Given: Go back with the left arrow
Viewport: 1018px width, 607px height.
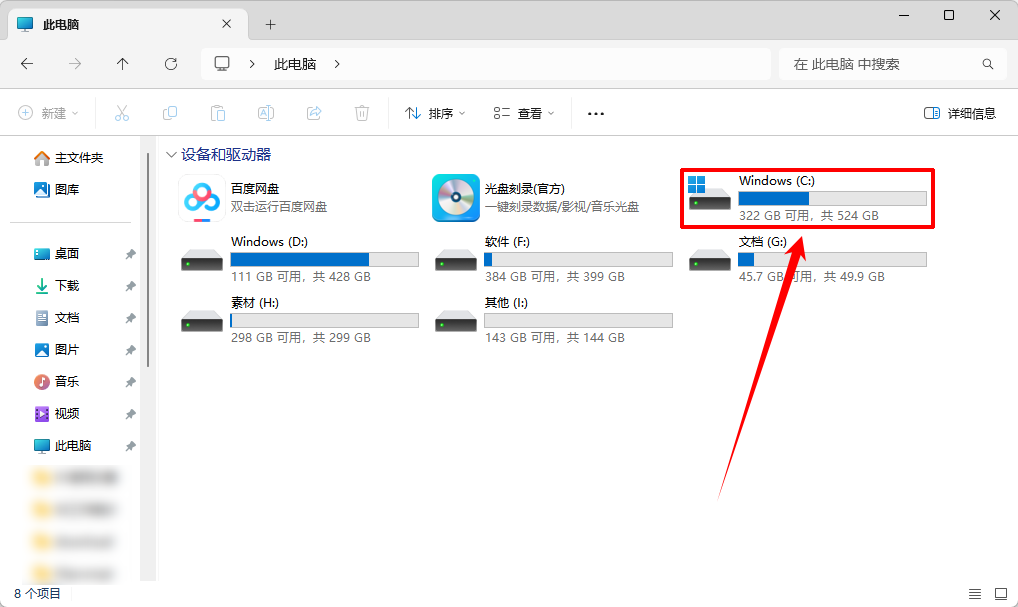Looking at the screenshot, I should pos(27,64).
